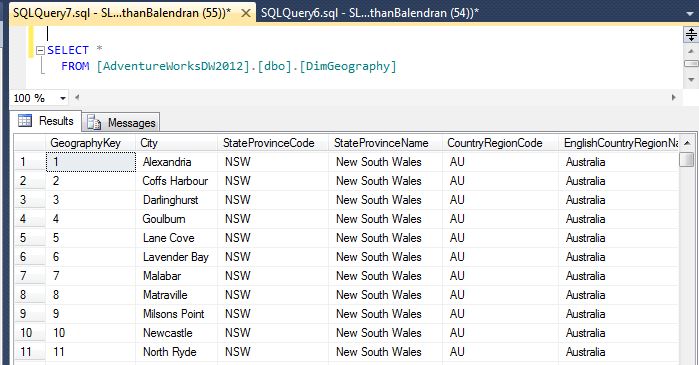Click [DimGeography] in the query
699x365 pixels.
point(348,66)
